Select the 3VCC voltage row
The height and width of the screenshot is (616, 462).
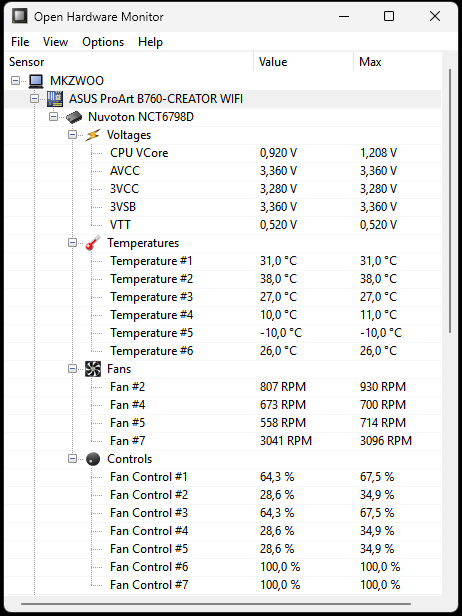223,189
